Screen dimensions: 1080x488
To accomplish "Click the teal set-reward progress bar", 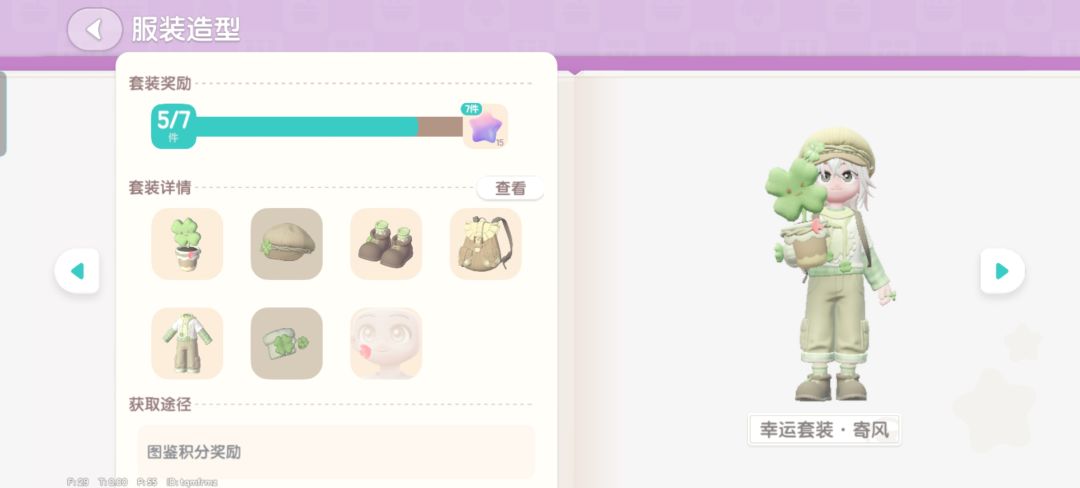I will [x=329, y=127].
